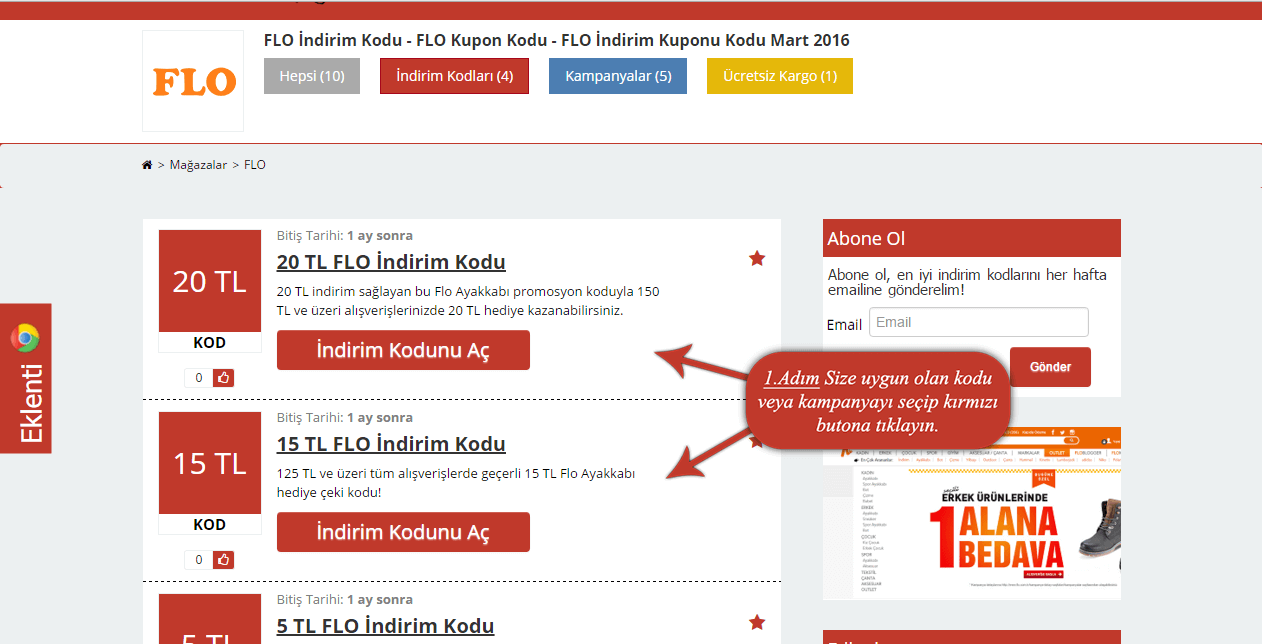Image resolution: width=1262 pixels, height=644 pixels.
Task: Click the 15 TL red coupon badge
Action: [210, 463]
